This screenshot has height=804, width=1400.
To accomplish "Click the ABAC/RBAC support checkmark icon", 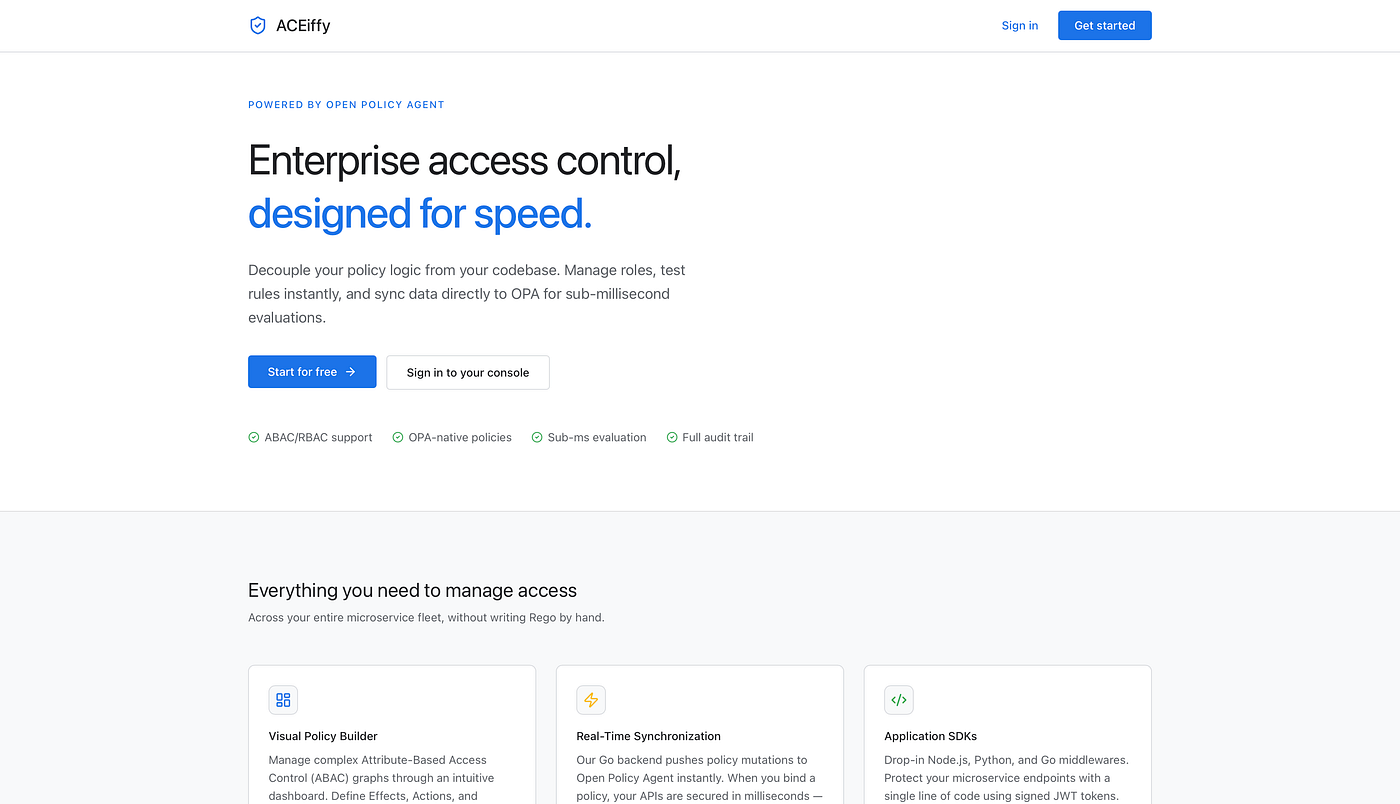I will click(x=254, y=437).
